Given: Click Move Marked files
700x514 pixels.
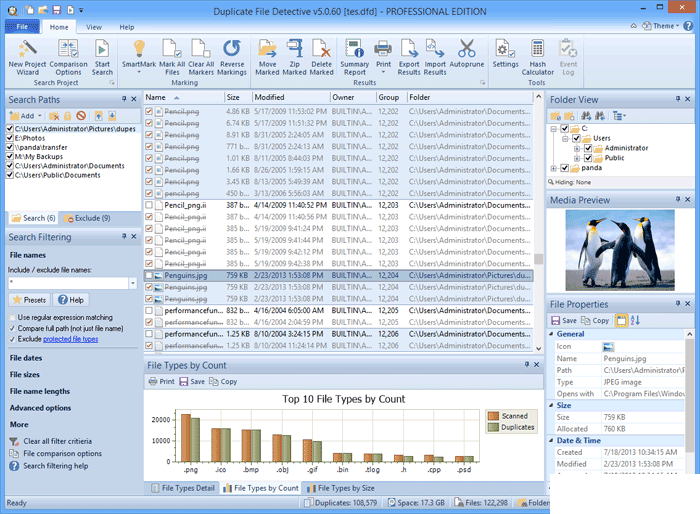Looking at the screenshot, I should click(x=267, y=57).
